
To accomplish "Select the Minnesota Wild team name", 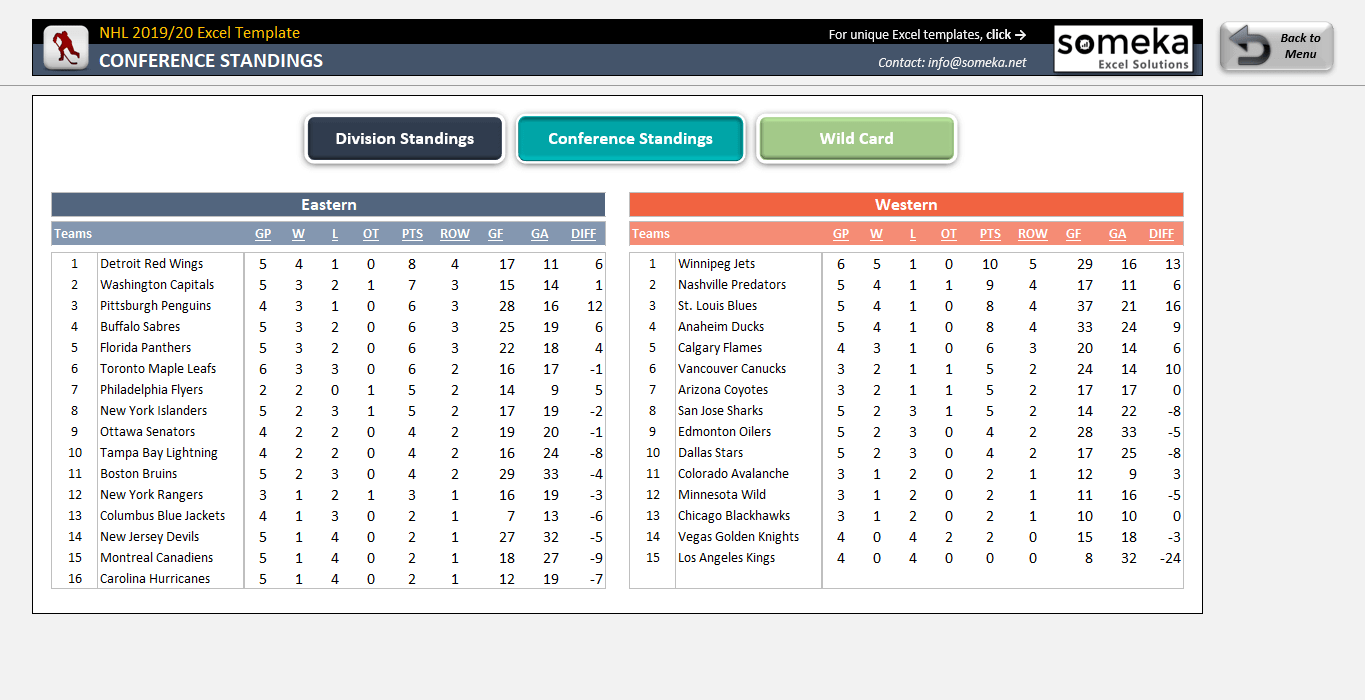I will (x=722, y=495).
